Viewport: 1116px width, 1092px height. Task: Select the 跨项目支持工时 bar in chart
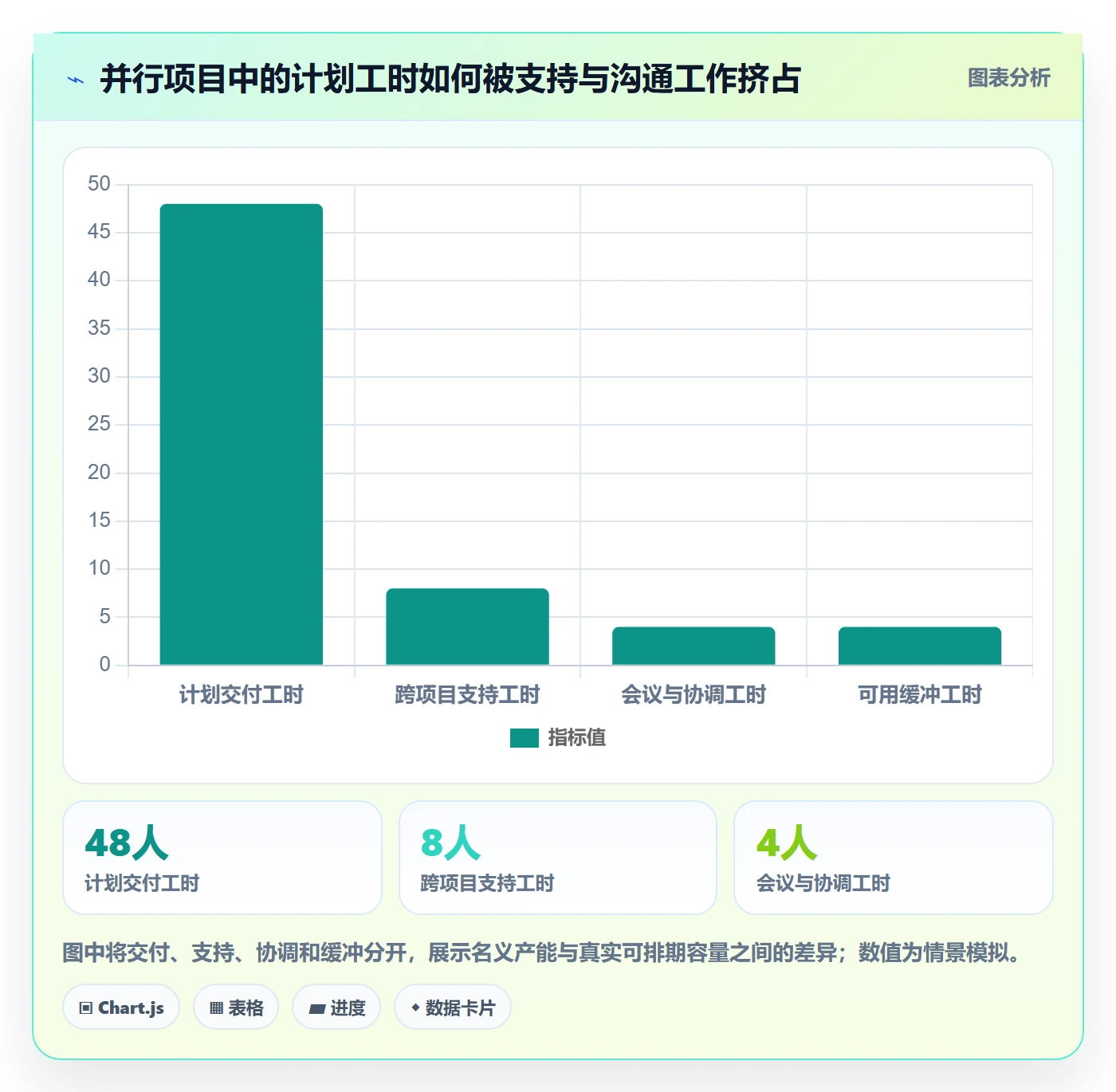coord(468,627)
